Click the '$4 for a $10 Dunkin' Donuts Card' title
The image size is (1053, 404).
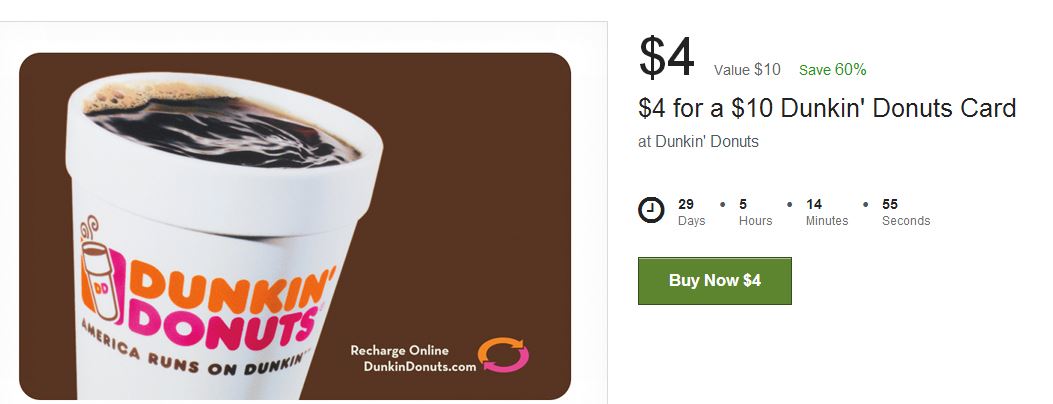point(827,108)
